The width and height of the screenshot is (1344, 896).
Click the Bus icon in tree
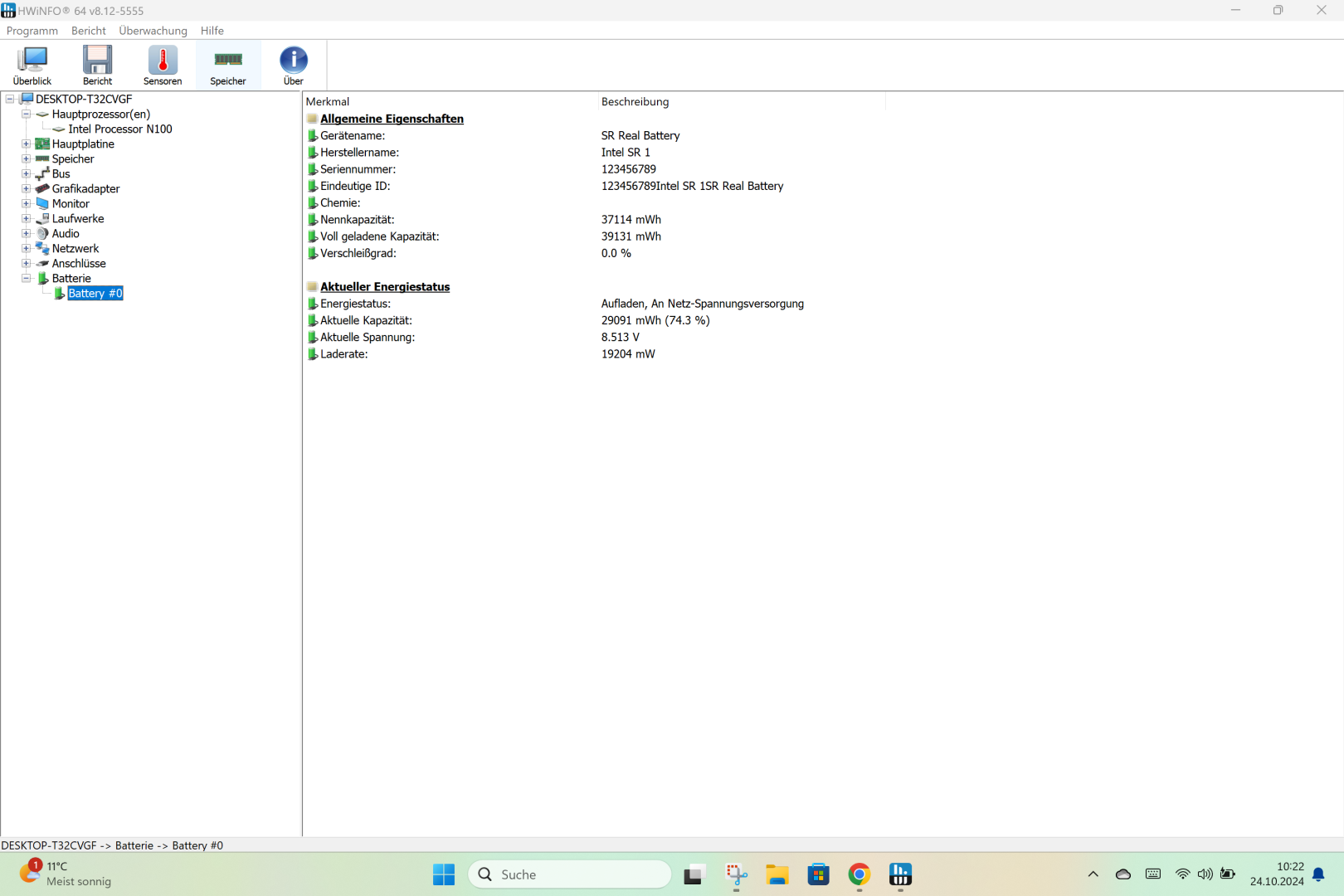pos(42,173)
